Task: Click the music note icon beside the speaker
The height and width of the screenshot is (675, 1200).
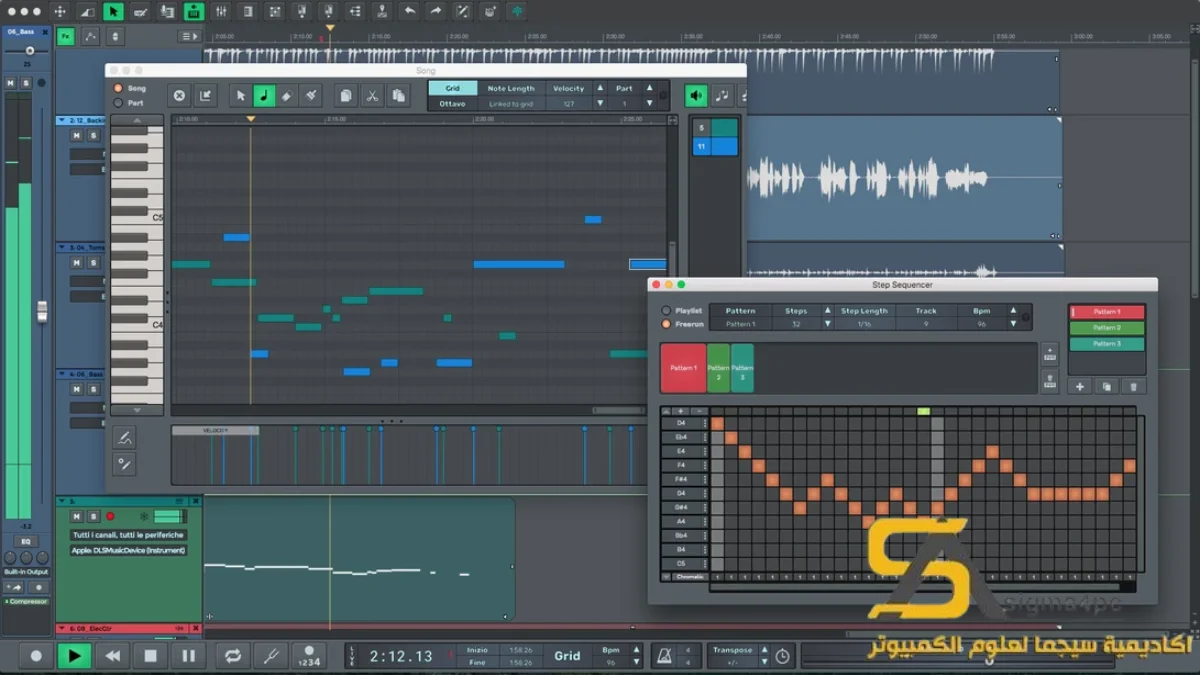Action: 721,95
